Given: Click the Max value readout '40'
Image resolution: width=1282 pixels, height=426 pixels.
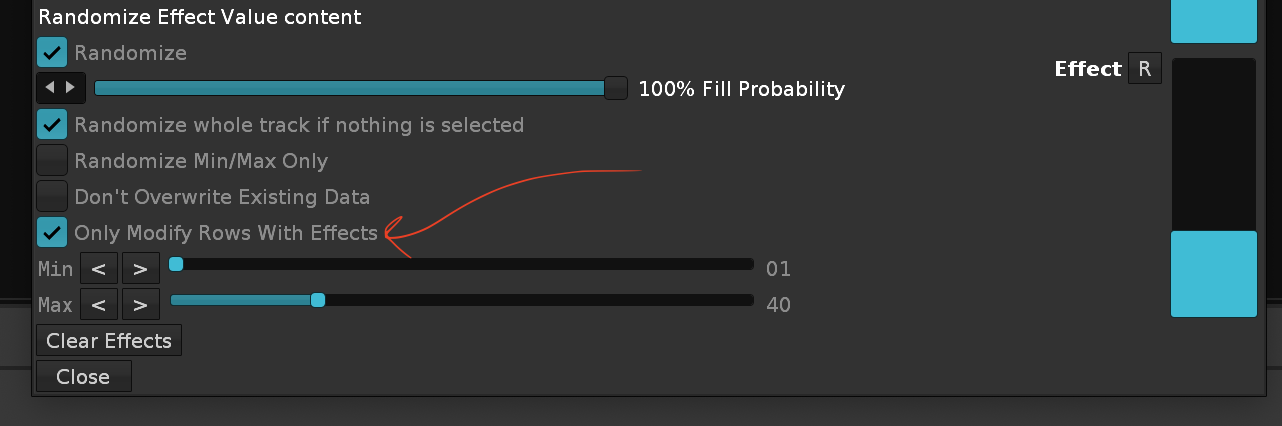Looking at the screenshot, I should pyautogui.click(x=778, y=304).
